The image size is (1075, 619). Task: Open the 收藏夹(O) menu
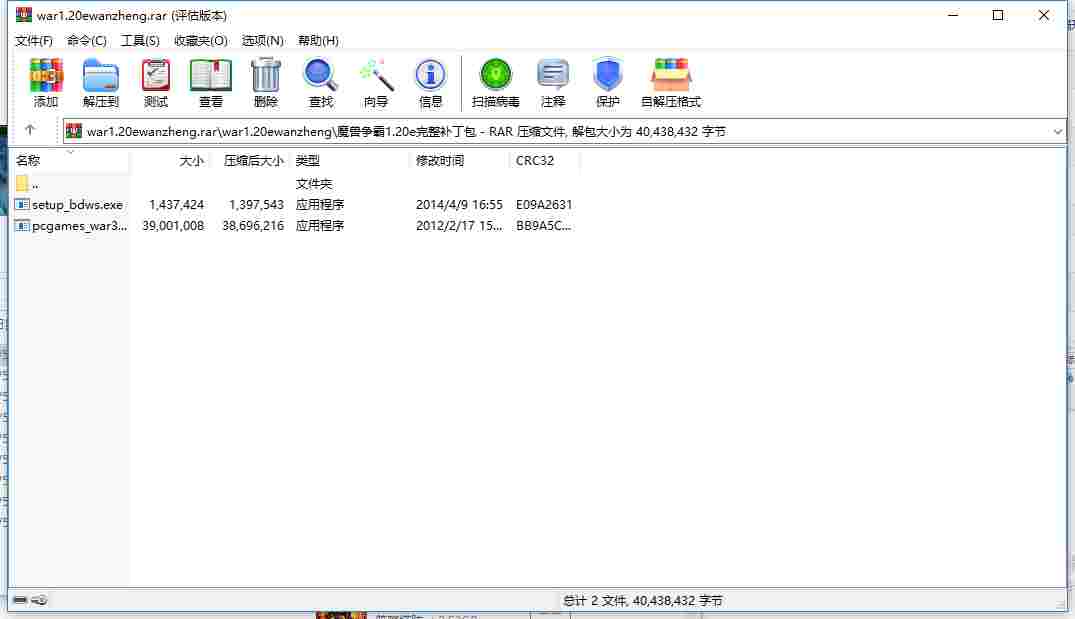tap(200, 40)
